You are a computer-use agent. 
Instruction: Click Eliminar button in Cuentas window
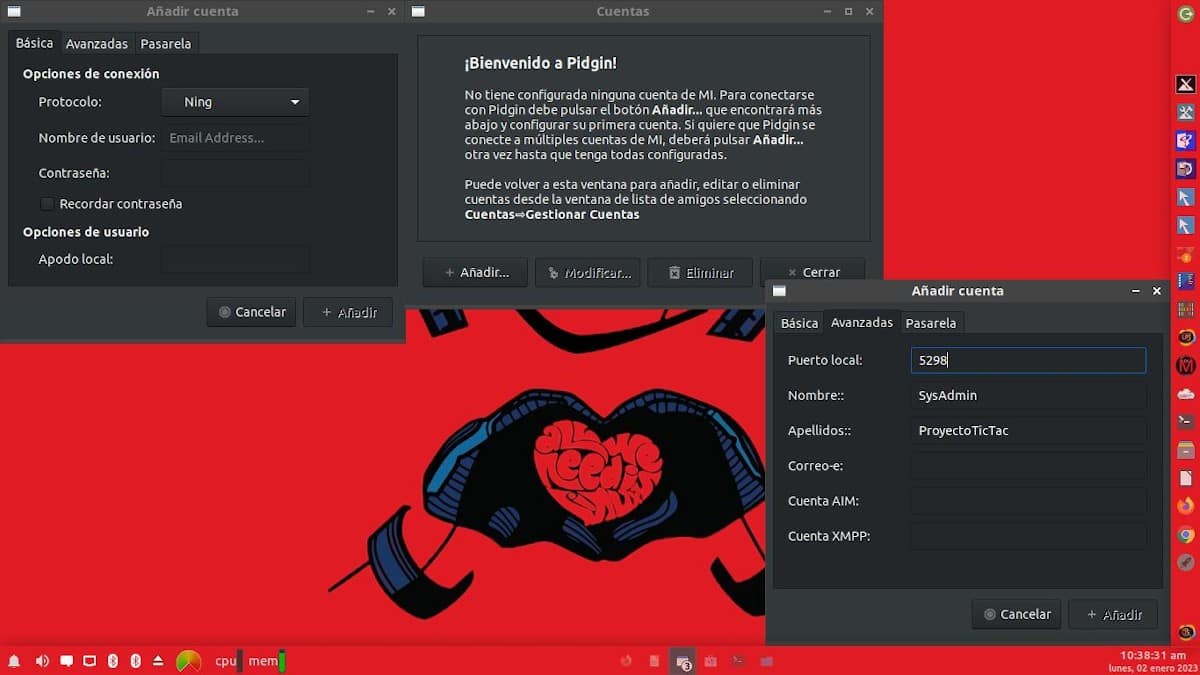coord(700,272)
